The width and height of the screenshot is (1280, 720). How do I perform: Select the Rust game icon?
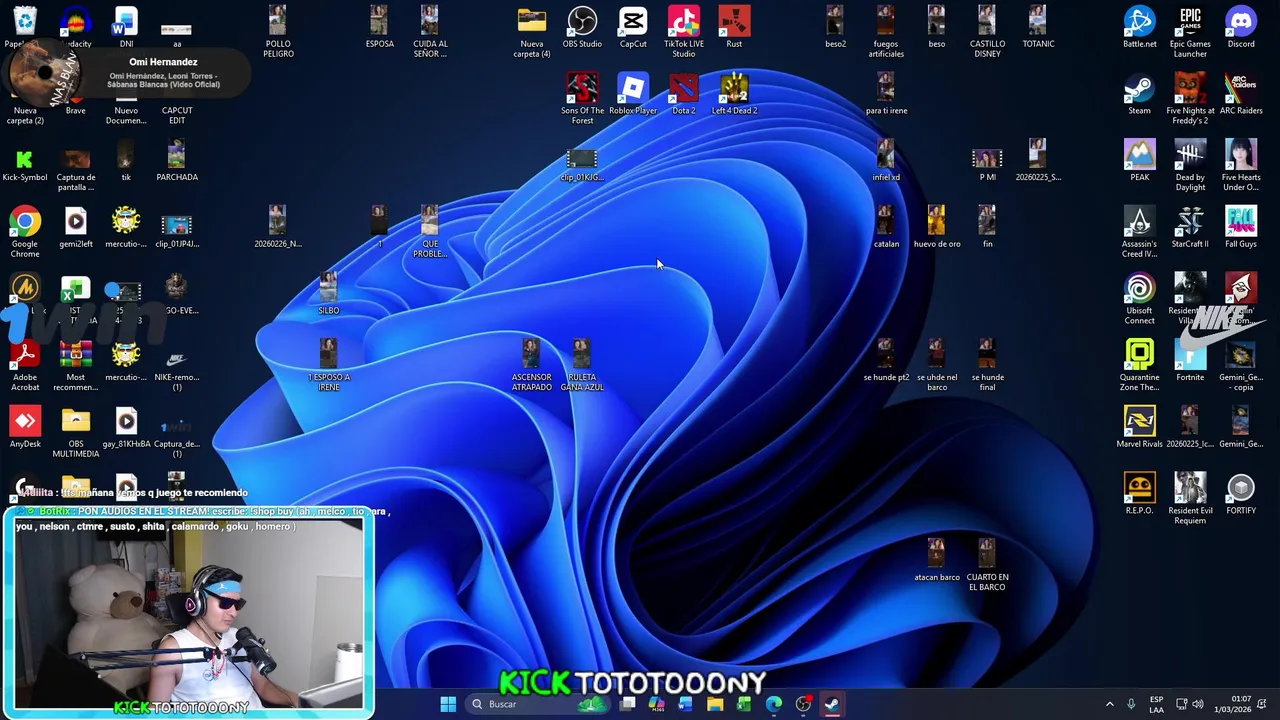pos(734,28)
